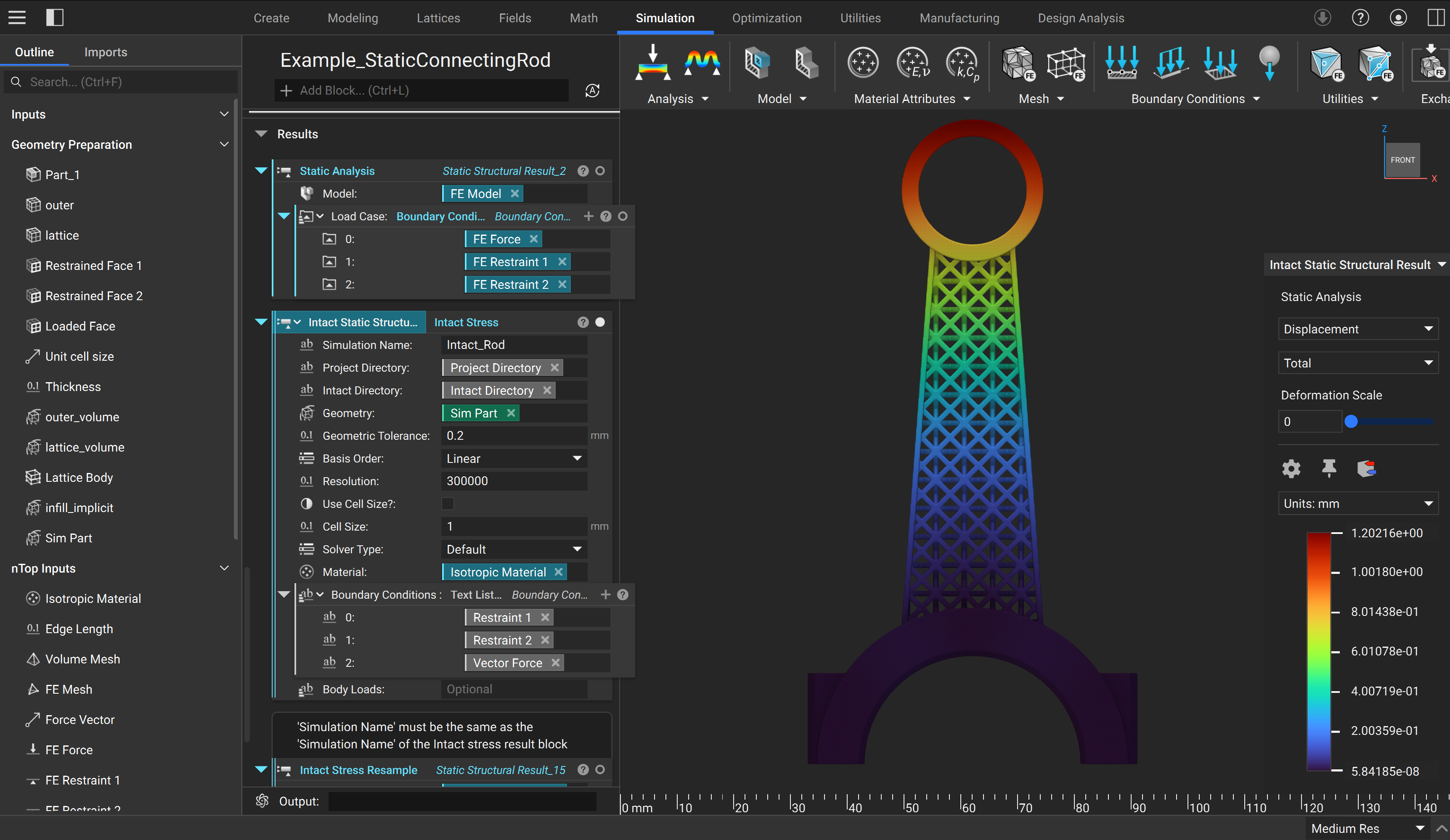The image size is (1450, 840).
Task: Click the Isotropic Material circle icon
Action: (862, 62)
